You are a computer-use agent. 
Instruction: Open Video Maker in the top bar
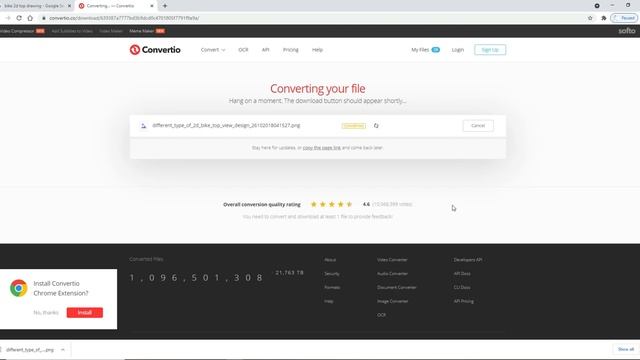tap(111, 31)
